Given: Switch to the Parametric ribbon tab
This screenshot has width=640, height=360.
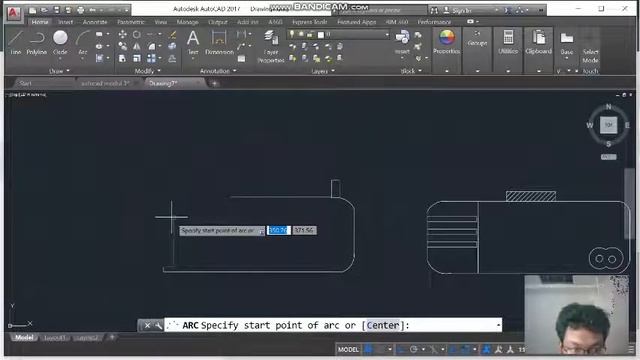Looking at the screenshot, I should [131, 22].
